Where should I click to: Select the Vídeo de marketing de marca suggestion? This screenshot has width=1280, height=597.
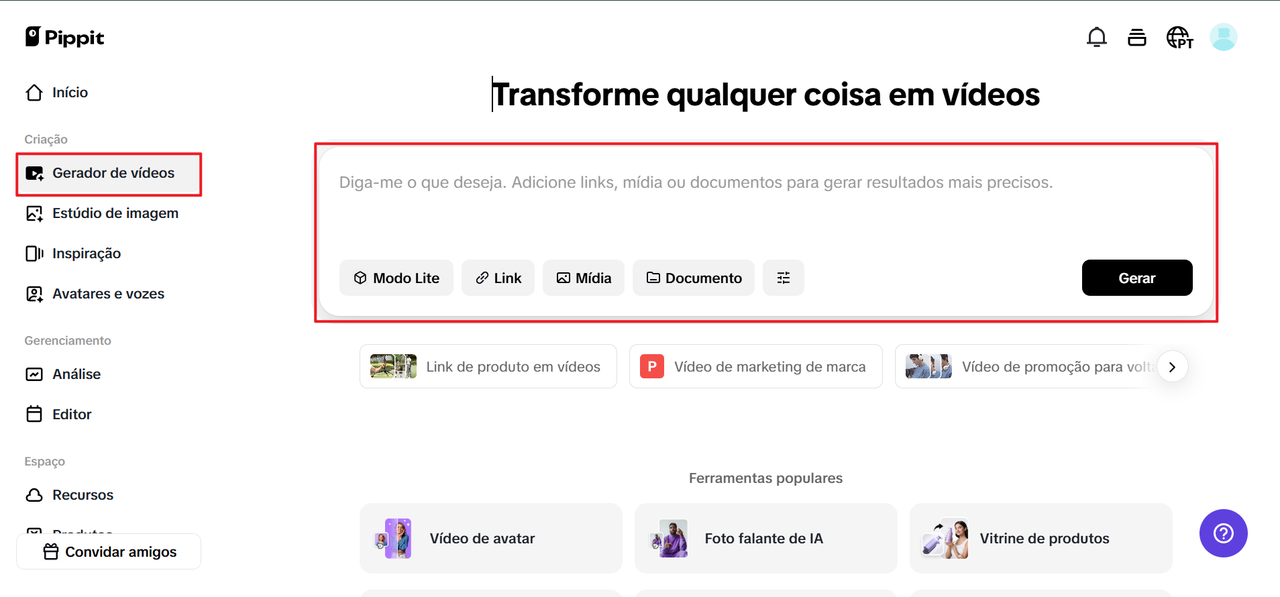coord(755,367)
